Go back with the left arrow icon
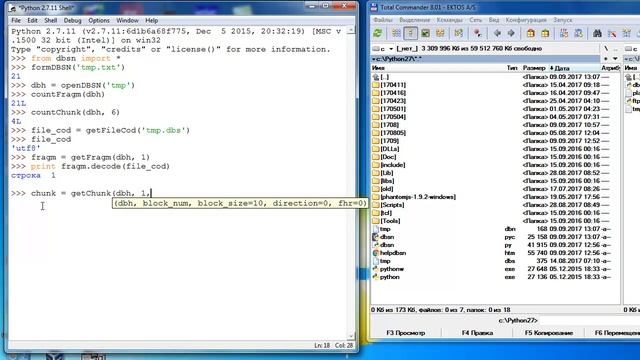 [x=497, y=33]
